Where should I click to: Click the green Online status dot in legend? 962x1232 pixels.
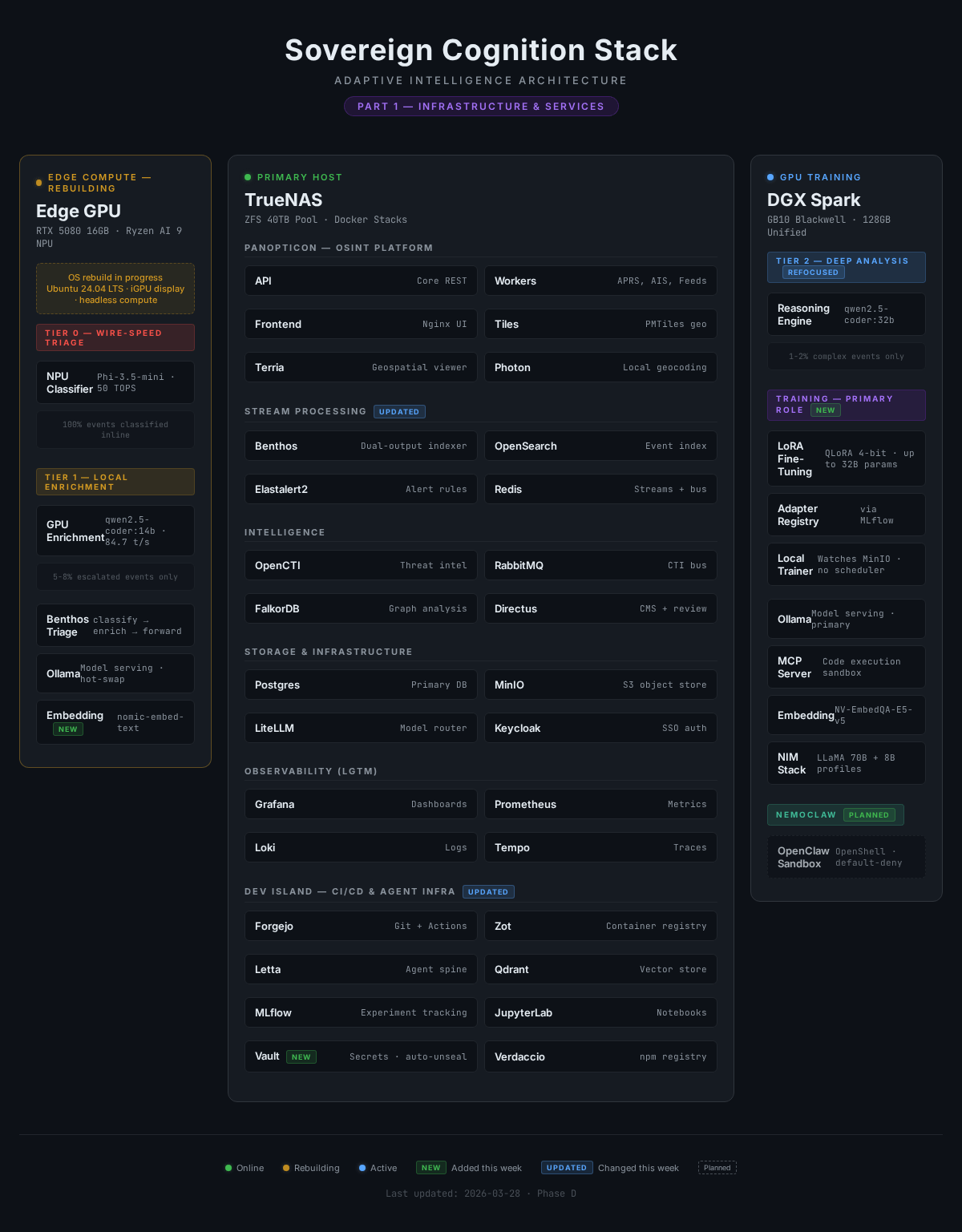click(x=228, y=1168)
